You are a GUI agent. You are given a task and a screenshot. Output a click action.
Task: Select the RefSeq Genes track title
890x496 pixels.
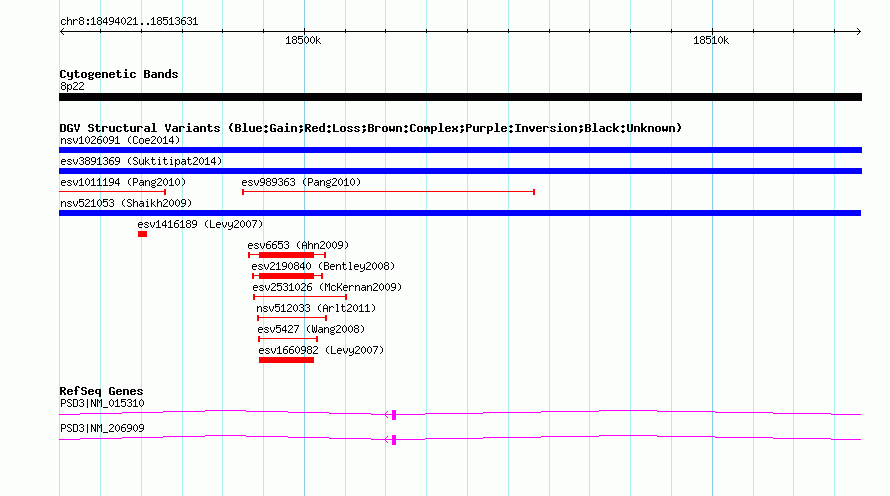101,391
